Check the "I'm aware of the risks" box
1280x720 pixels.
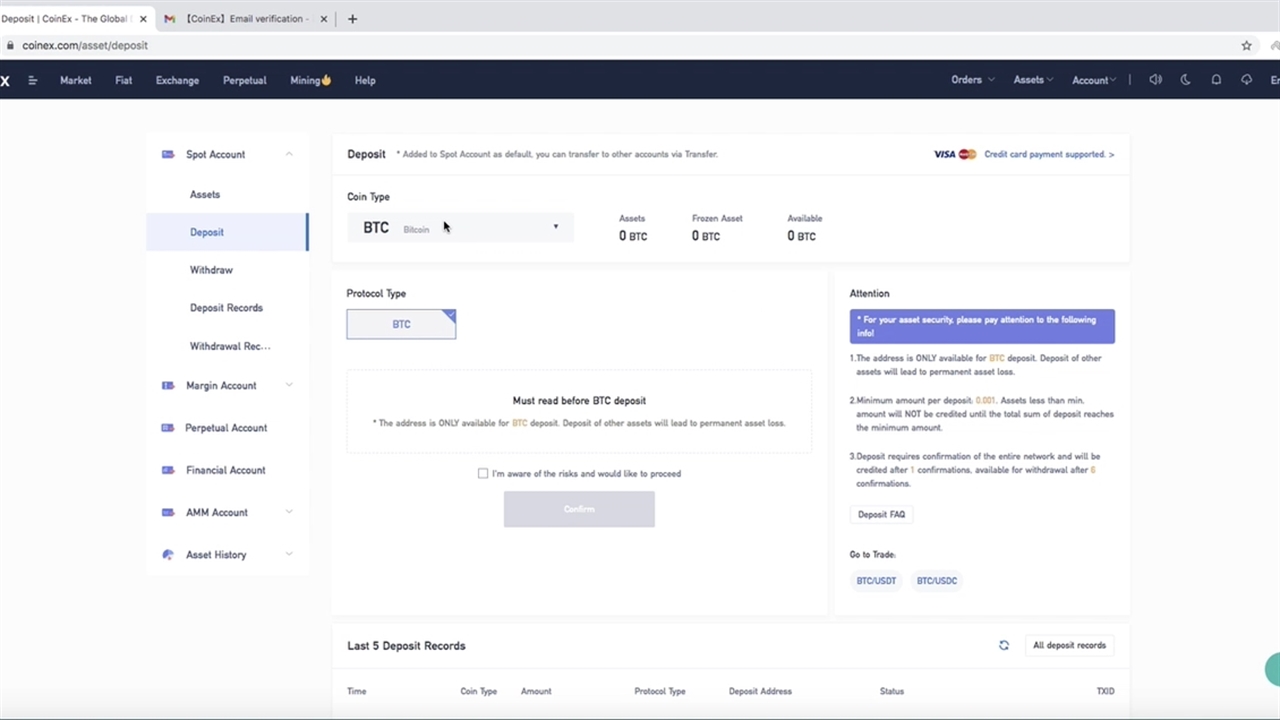pyautogui.click(x=483, y=473)
